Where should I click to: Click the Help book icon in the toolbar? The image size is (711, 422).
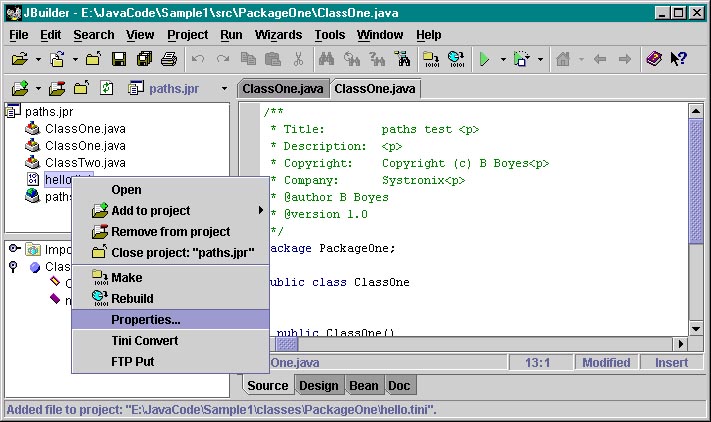pyautogui.click(x=653, y=60)
